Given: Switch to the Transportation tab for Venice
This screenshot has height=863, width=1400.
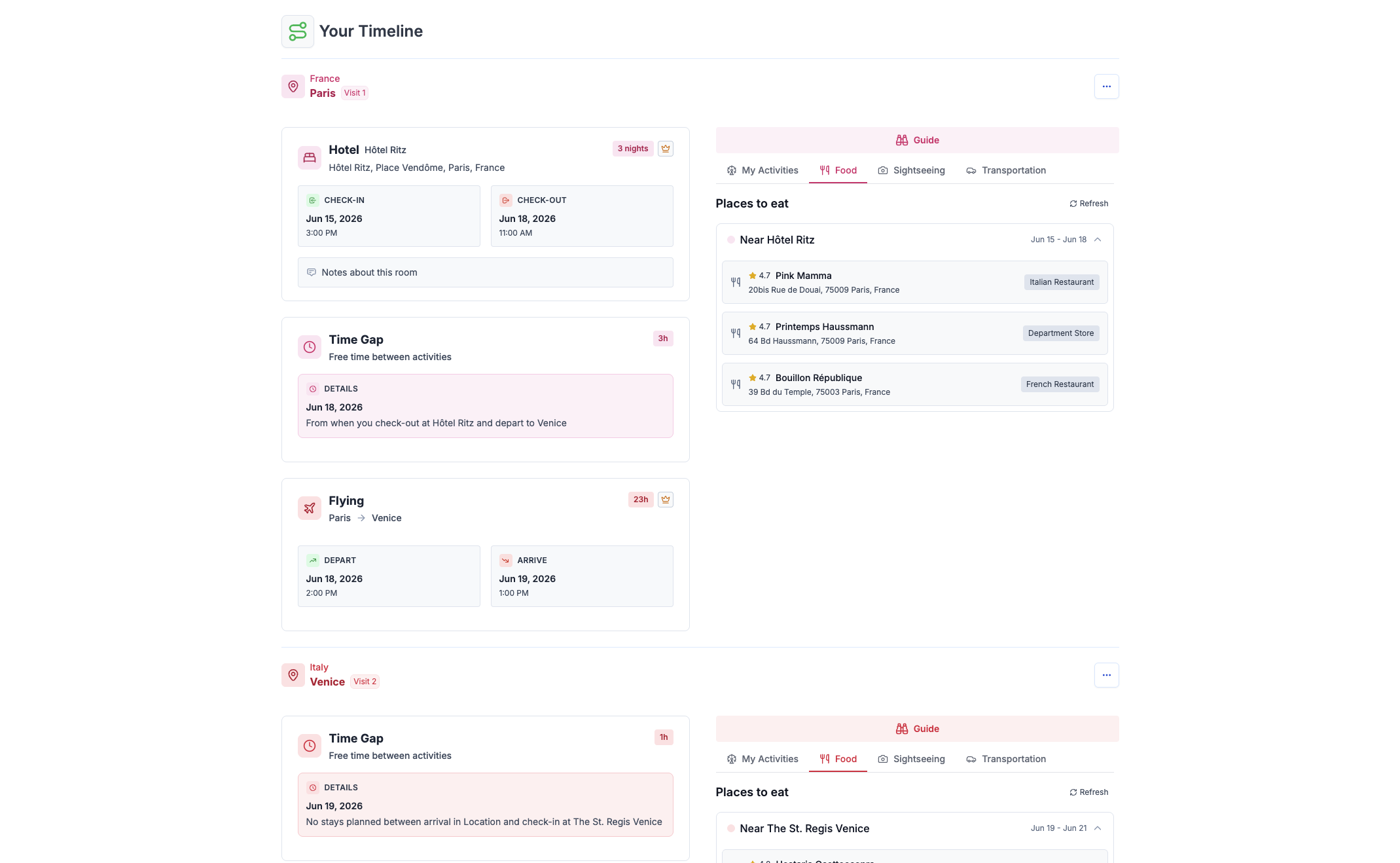Looking at the screenshot, I should [x=1006, y=759].
